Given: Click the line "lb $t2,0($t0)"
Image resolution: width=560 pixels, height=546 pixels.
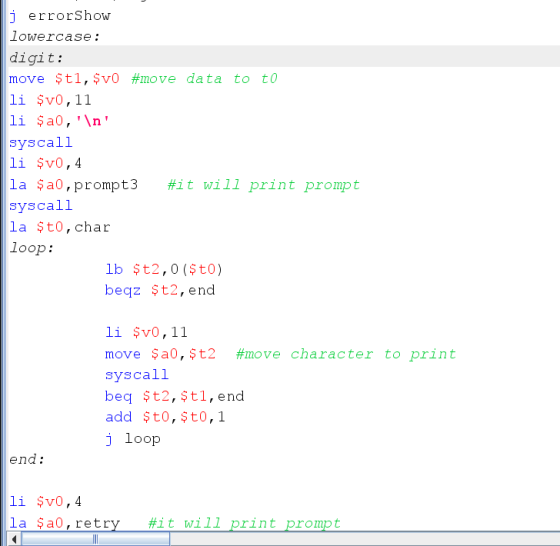Looking at the screenshot, I should [164, 269].
